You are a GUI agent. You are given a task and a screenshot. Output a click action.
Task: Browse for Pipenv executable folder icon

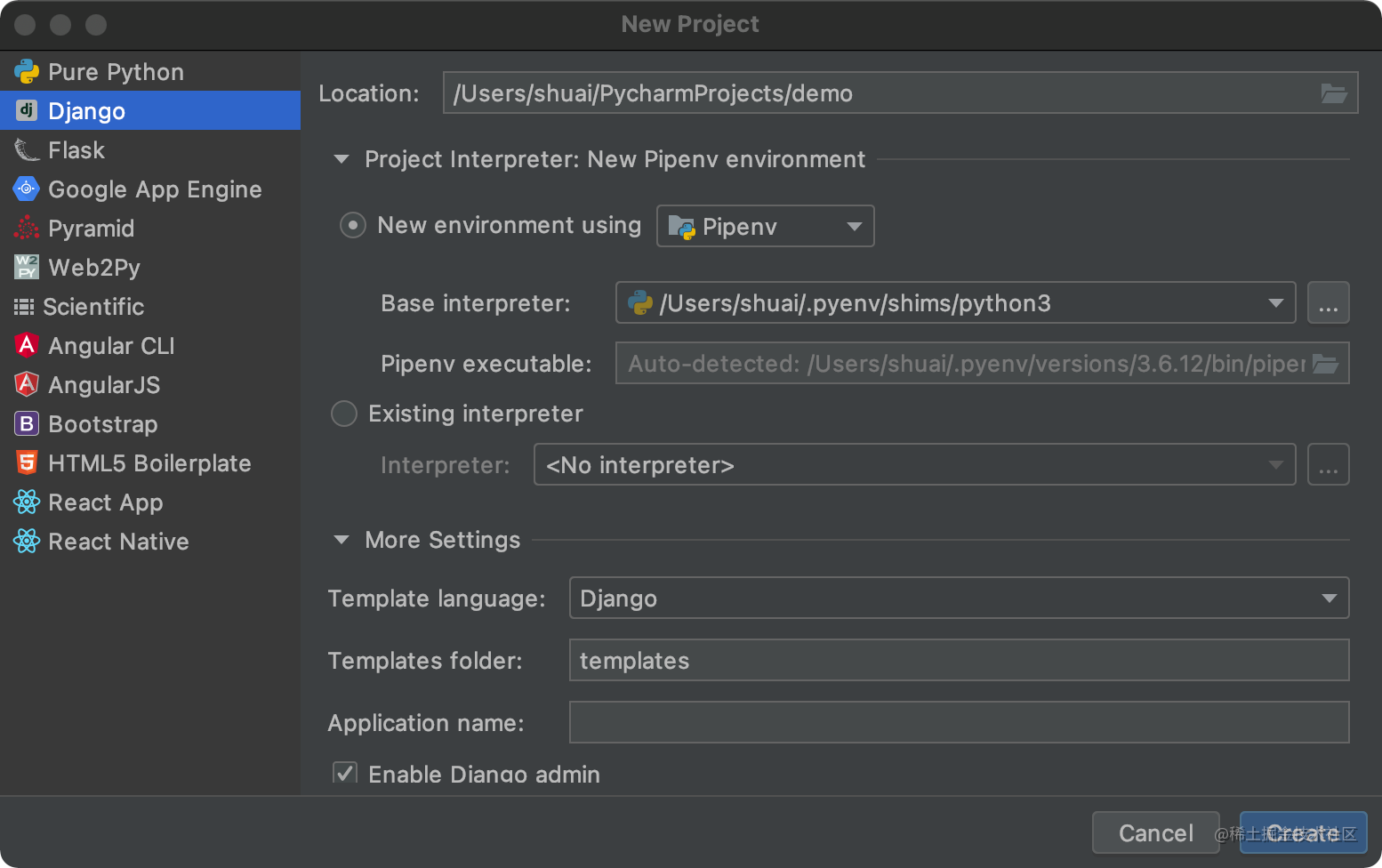click(1325, 364)
